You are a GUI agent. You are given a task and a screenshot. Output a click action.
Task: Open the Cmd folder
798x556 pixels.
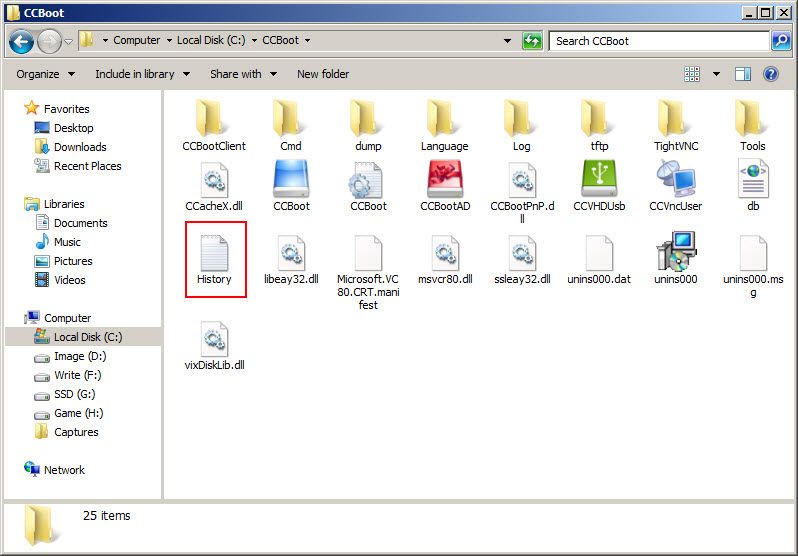click(291, 126)
